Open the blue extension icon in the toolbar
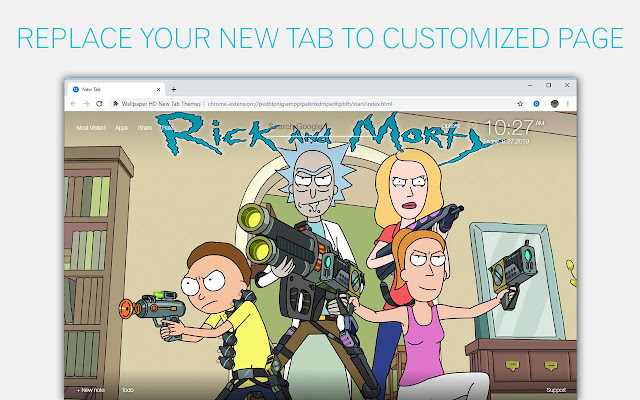 (536, 104)
